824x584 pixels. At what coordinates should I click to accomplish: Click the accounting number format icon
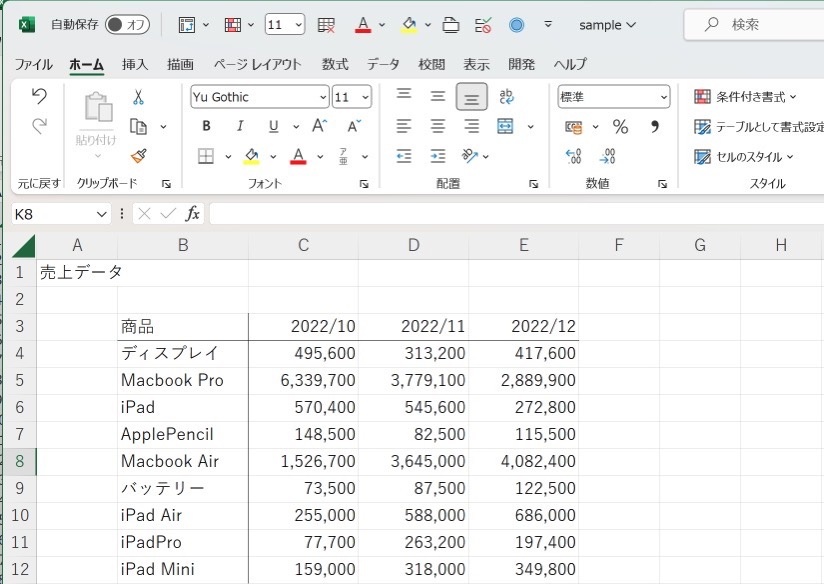(x=574, y=127)
